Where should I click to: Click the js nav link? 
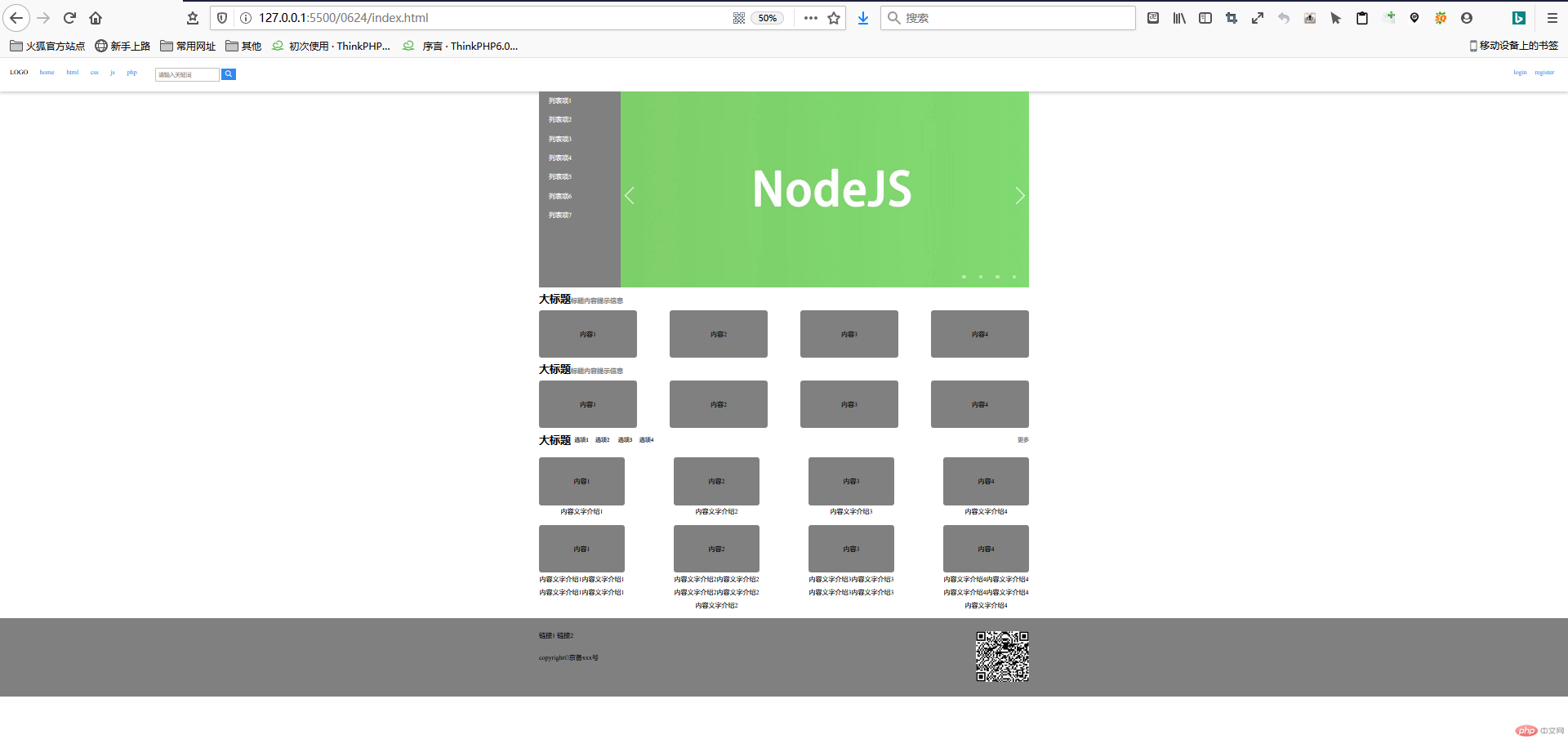tap(113, 73)
